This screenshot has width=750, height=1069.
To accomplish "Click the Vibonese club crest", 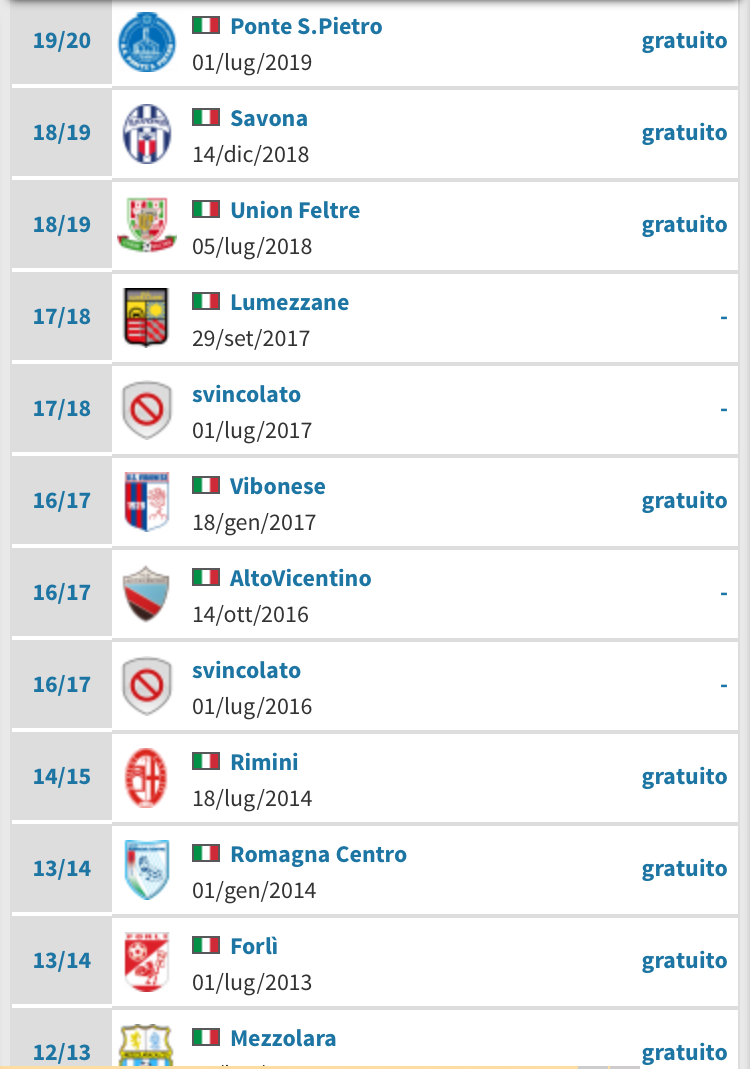I will point(146,501).
